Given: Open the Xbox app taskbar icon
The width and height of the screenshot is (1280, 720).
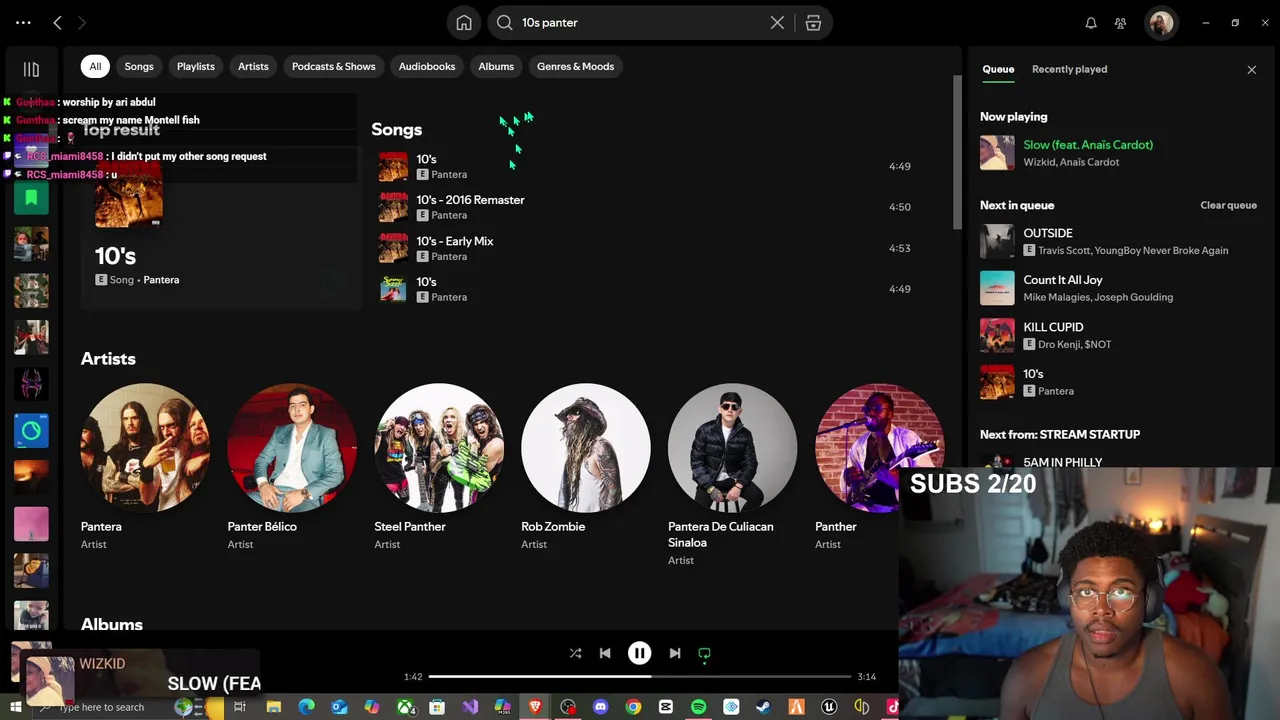Looking at the screenshot, I should 405,707.
